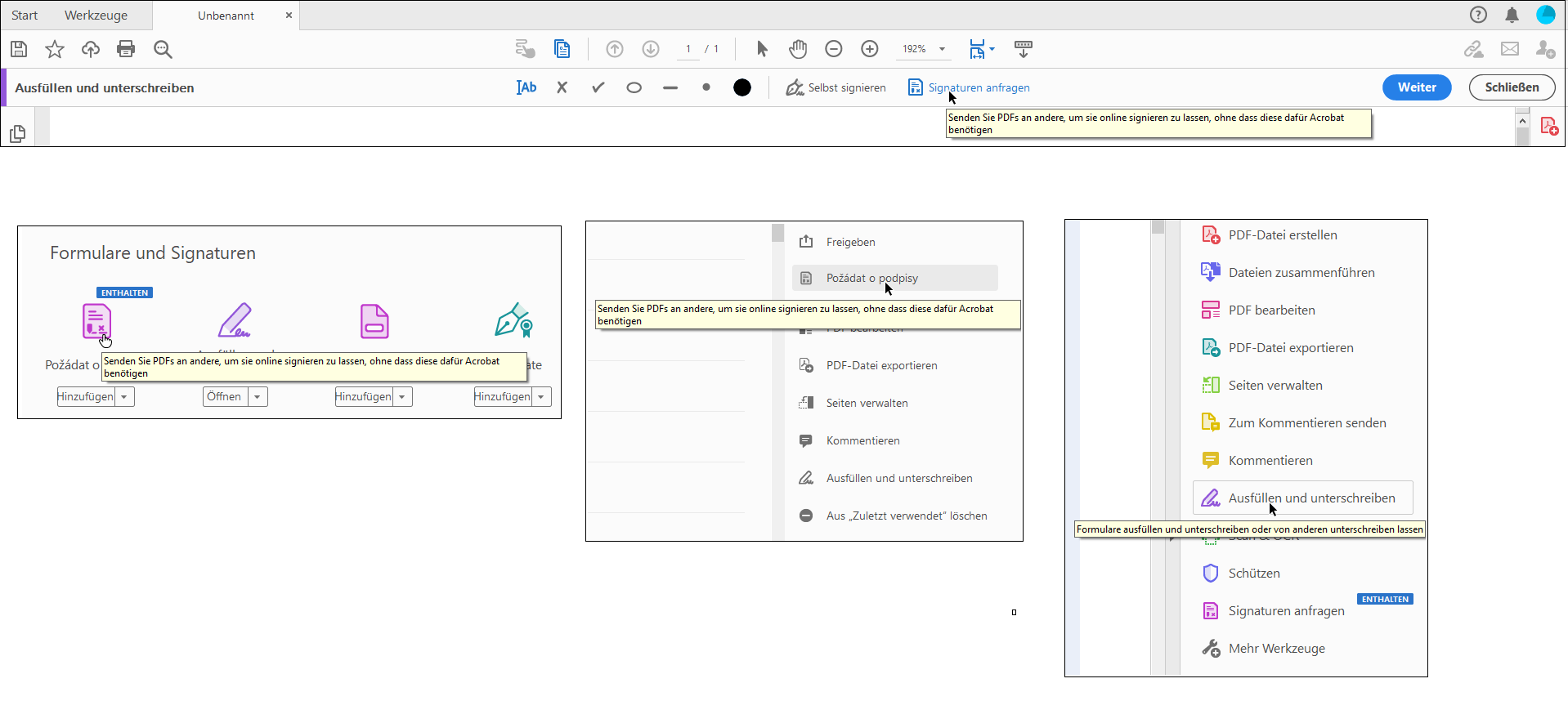Click the Print icon
The width and height of the screenshot is (1568, 701).
[126, 49]
